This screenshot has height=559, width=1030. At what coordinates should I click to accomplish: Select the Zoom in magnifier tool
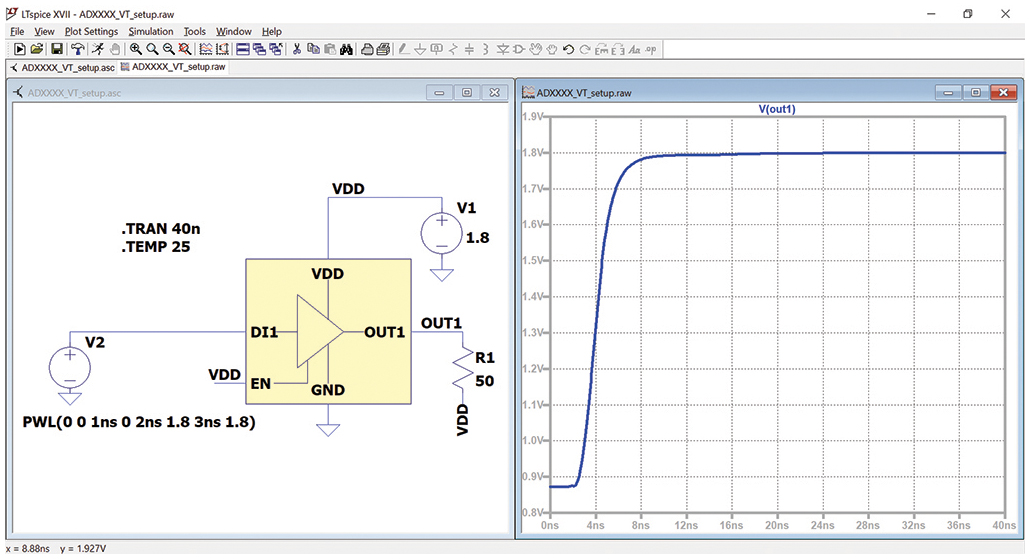coord(136,49)
